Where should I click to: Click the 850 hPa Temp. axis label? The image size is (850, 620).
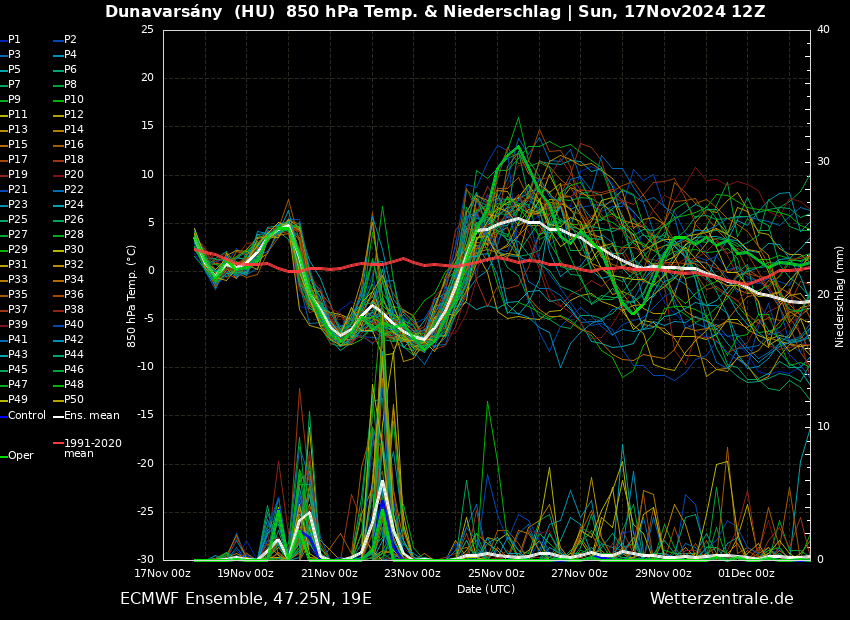coord(132,296)
